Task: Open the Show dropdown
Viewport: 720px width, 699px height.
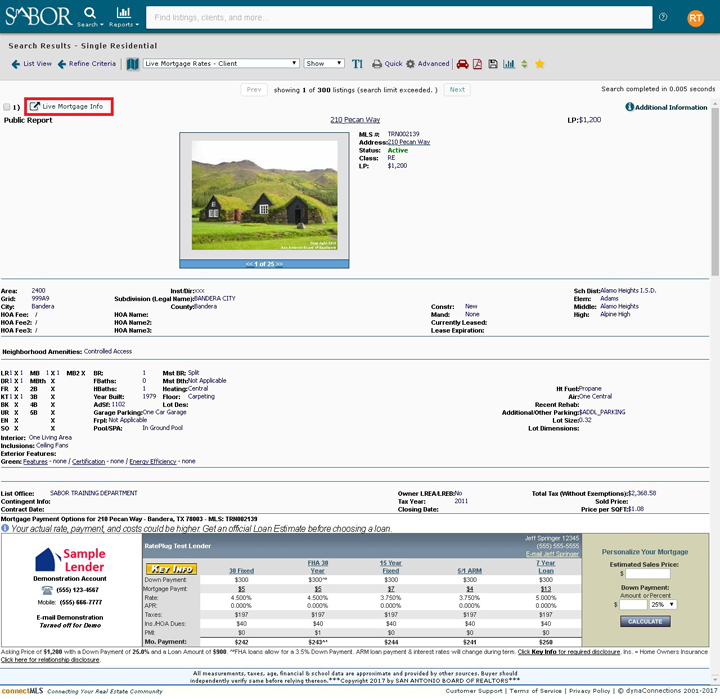Action: 324,64
